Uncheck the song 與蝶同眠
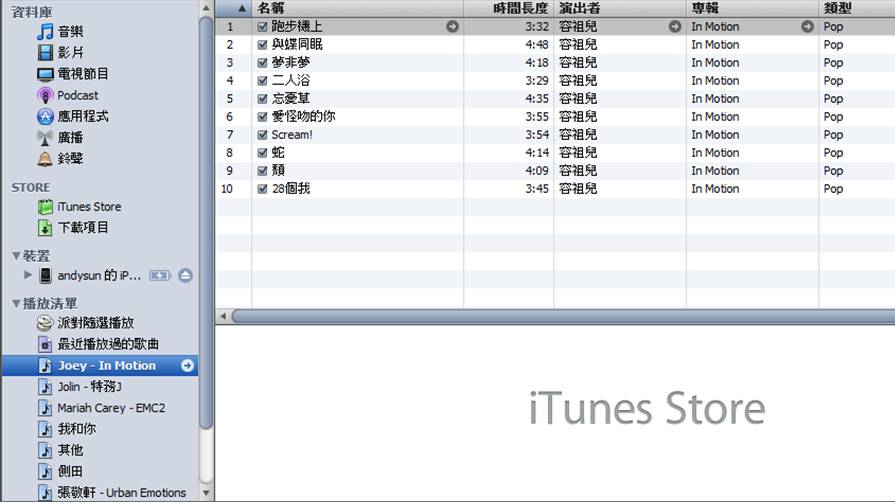This screenshot has width=895, height=502. tap(263, 45)
